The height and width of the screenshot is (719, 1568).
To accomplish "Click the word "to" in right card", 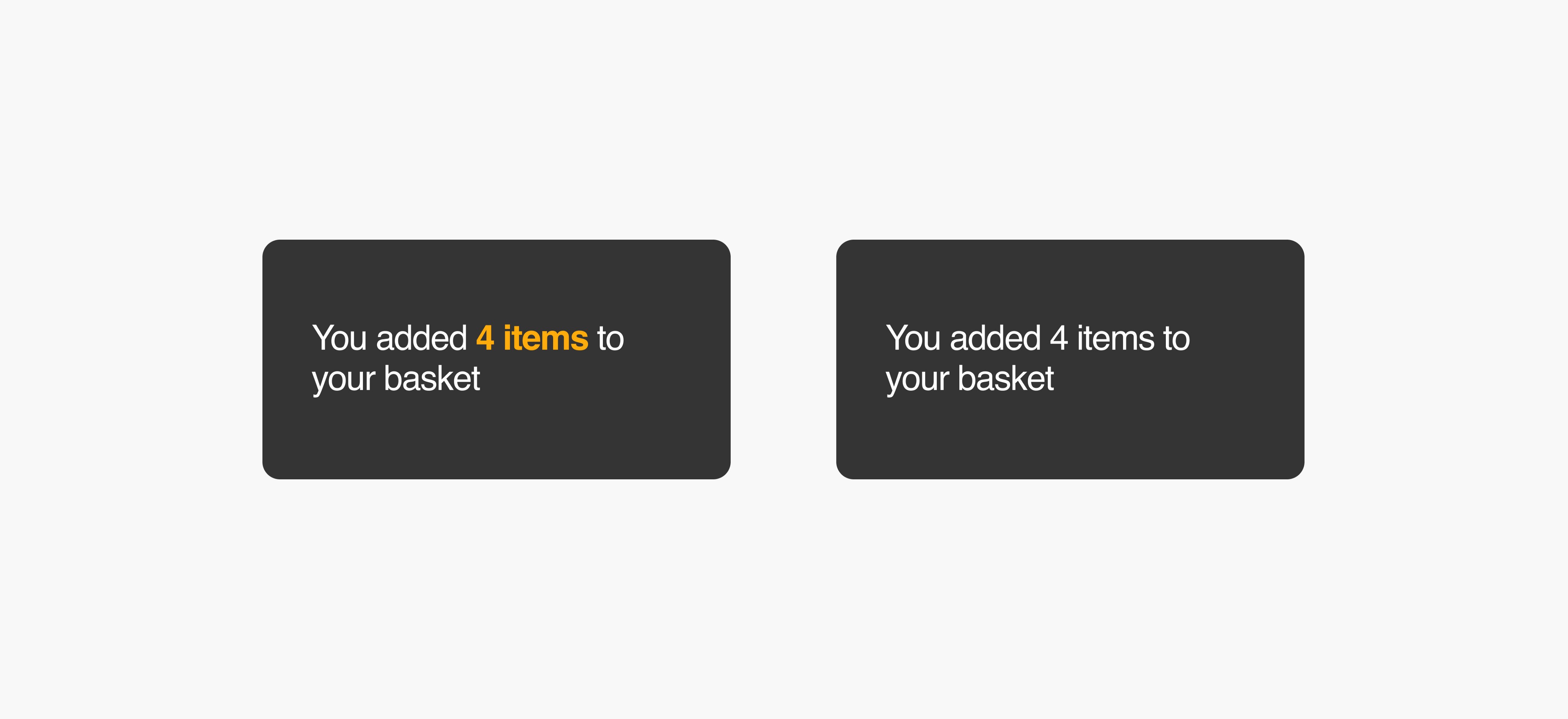I will pyautogui.click(x=1177, y=339).
